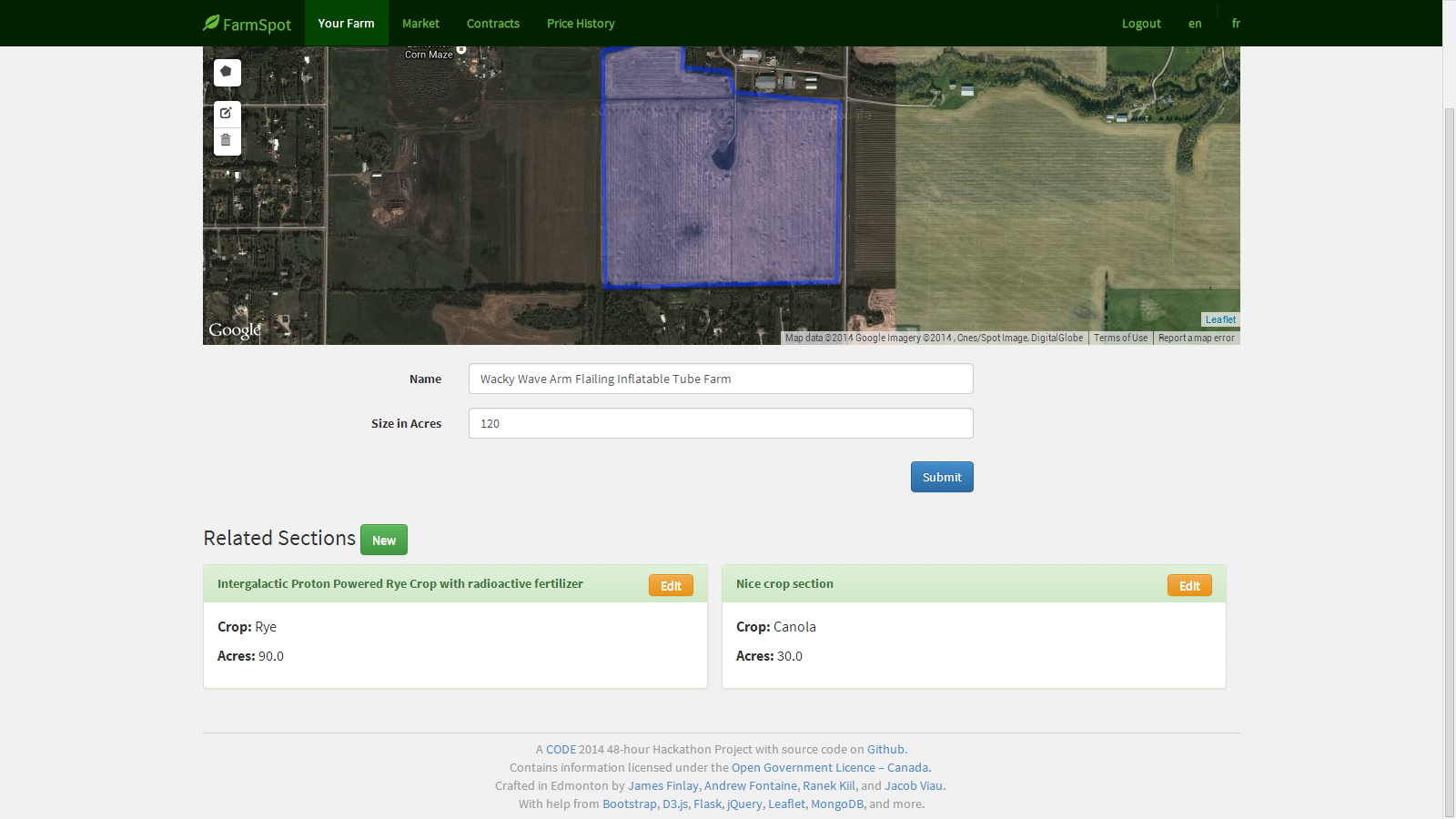Open the Leaflet link in footer credits
1456x819 pixels.
coord(786,804)
